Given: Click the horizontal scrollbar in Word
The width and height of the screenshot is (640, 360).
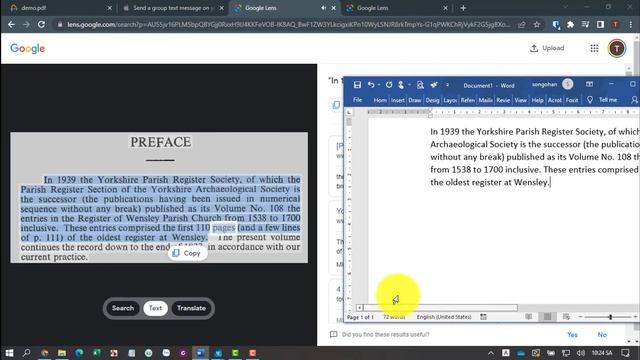Looking at the screenshot, I should [441, 308].
